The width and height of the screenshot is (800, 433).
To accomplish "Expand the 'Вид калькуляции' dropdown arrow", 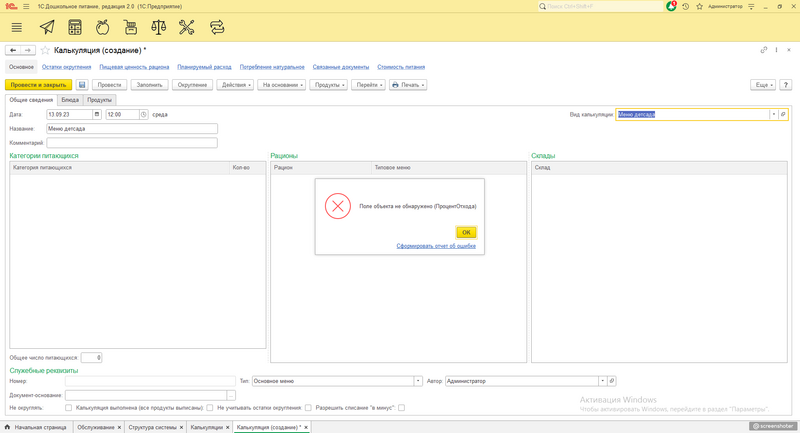I will tap(773, 115).
